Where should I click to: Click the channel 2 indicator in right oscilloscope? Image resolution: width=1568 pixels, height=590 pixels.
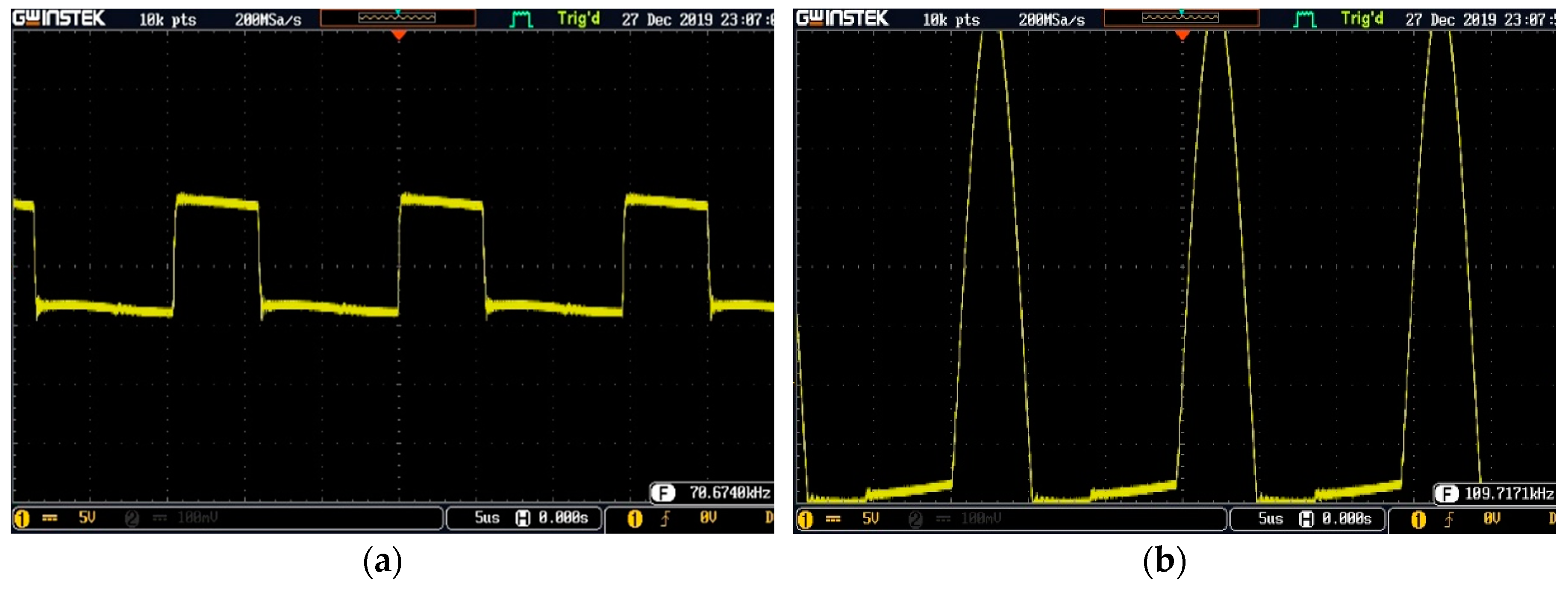tap(915, 519)
